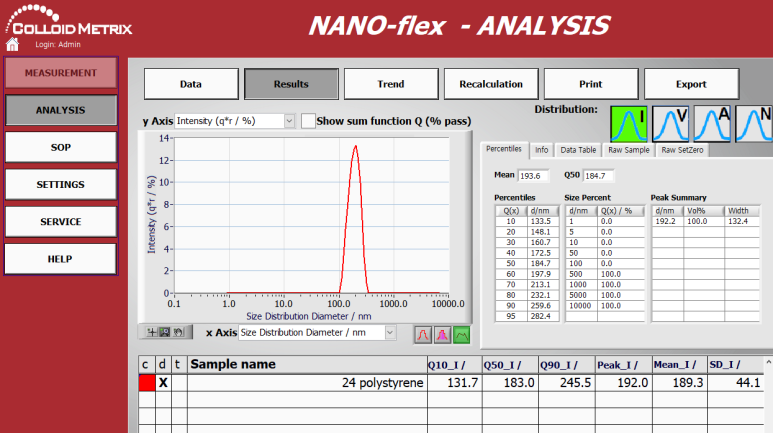Select Area distribution icon
The width and height of the screenshot is (773, 433).
[712, 124]
